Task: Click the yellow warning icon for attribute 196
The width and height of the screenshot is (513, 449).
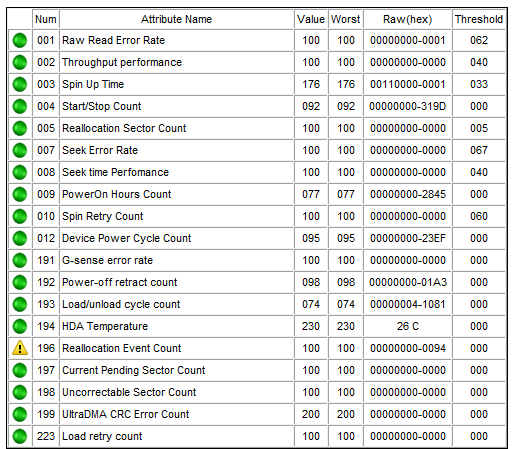Action: (20, 348)
